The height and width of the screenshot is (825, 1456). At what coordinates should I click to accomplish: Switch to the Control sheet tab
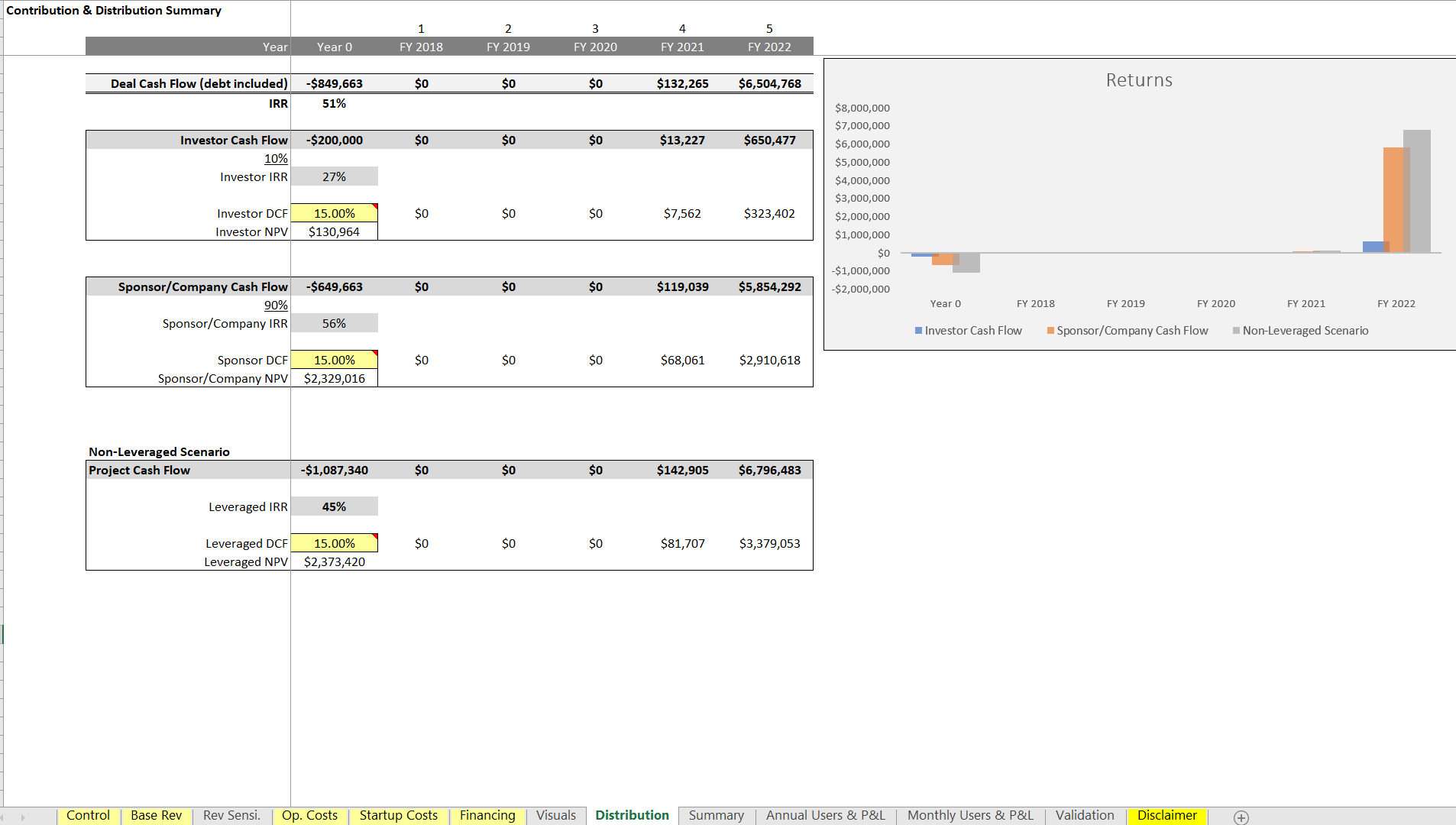point(88,815)
